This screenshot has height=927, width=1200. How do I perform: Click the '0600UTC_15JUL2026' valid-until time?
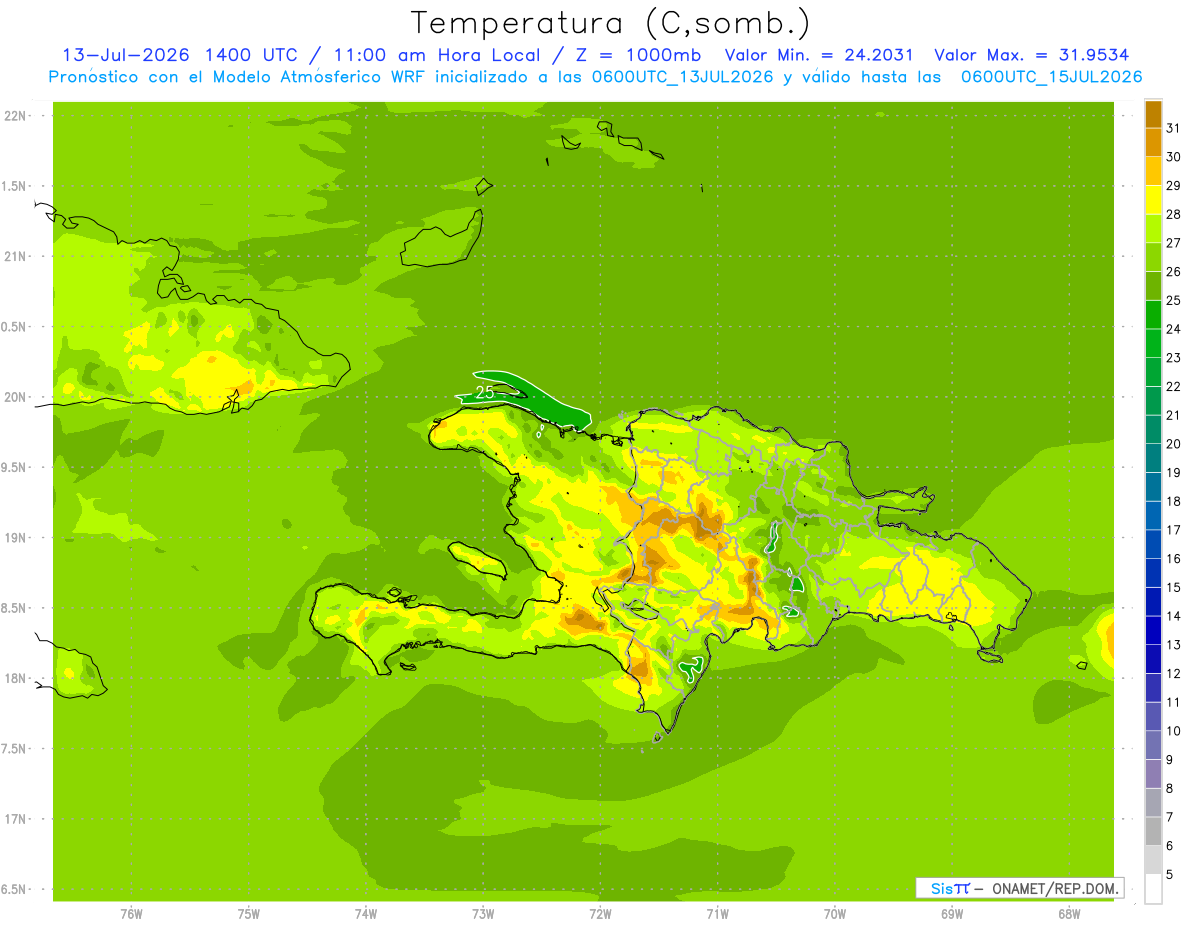click(1051, 77)
